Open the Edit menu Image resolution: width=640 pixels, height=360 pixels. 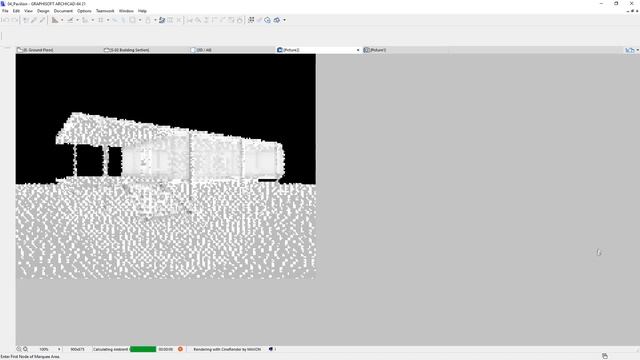point(16,11)
